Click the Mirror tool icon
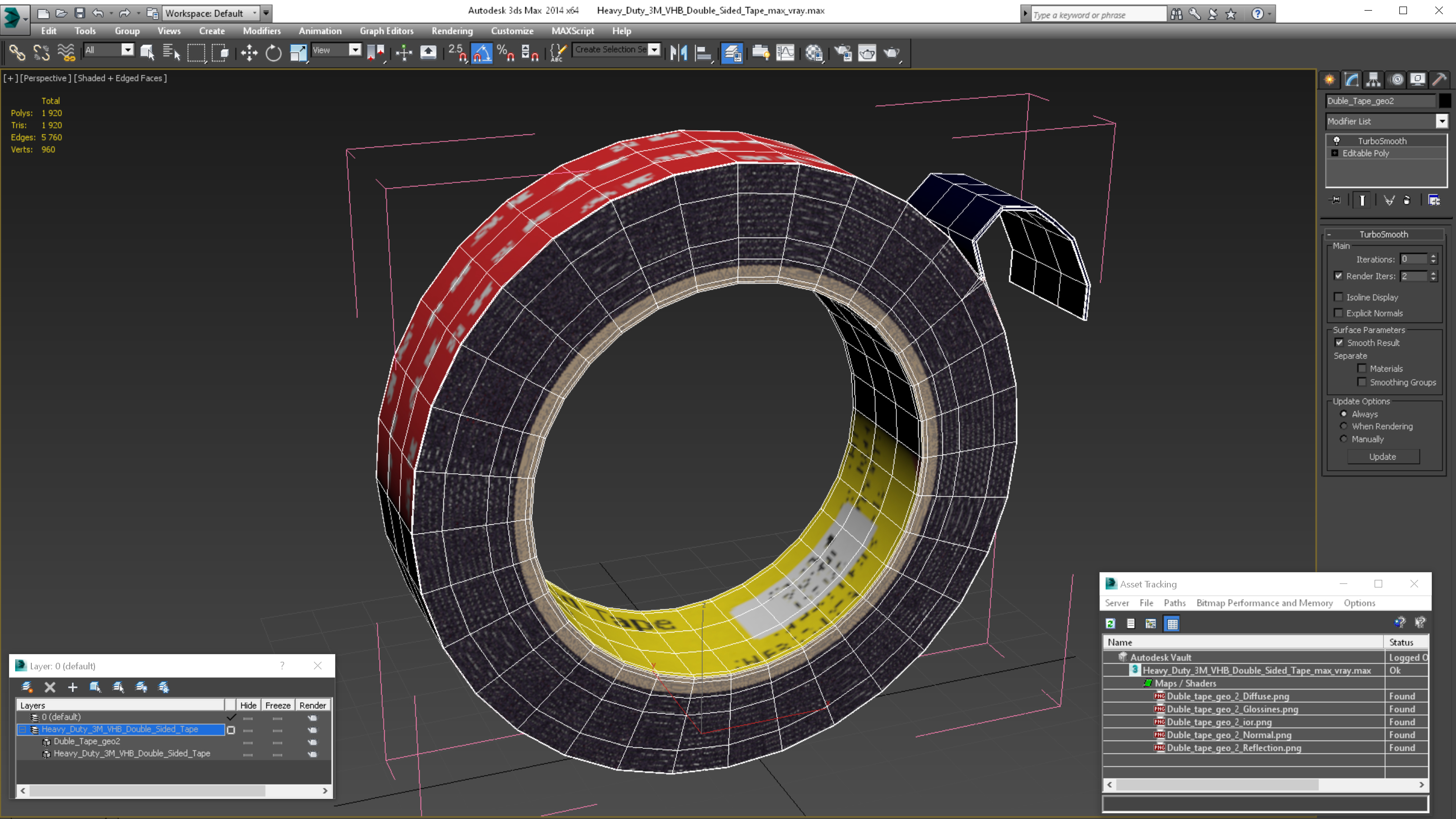Image resolution: width=1456 pixels, height=819 pixels. pyautogui.click(x=678, y=53)
